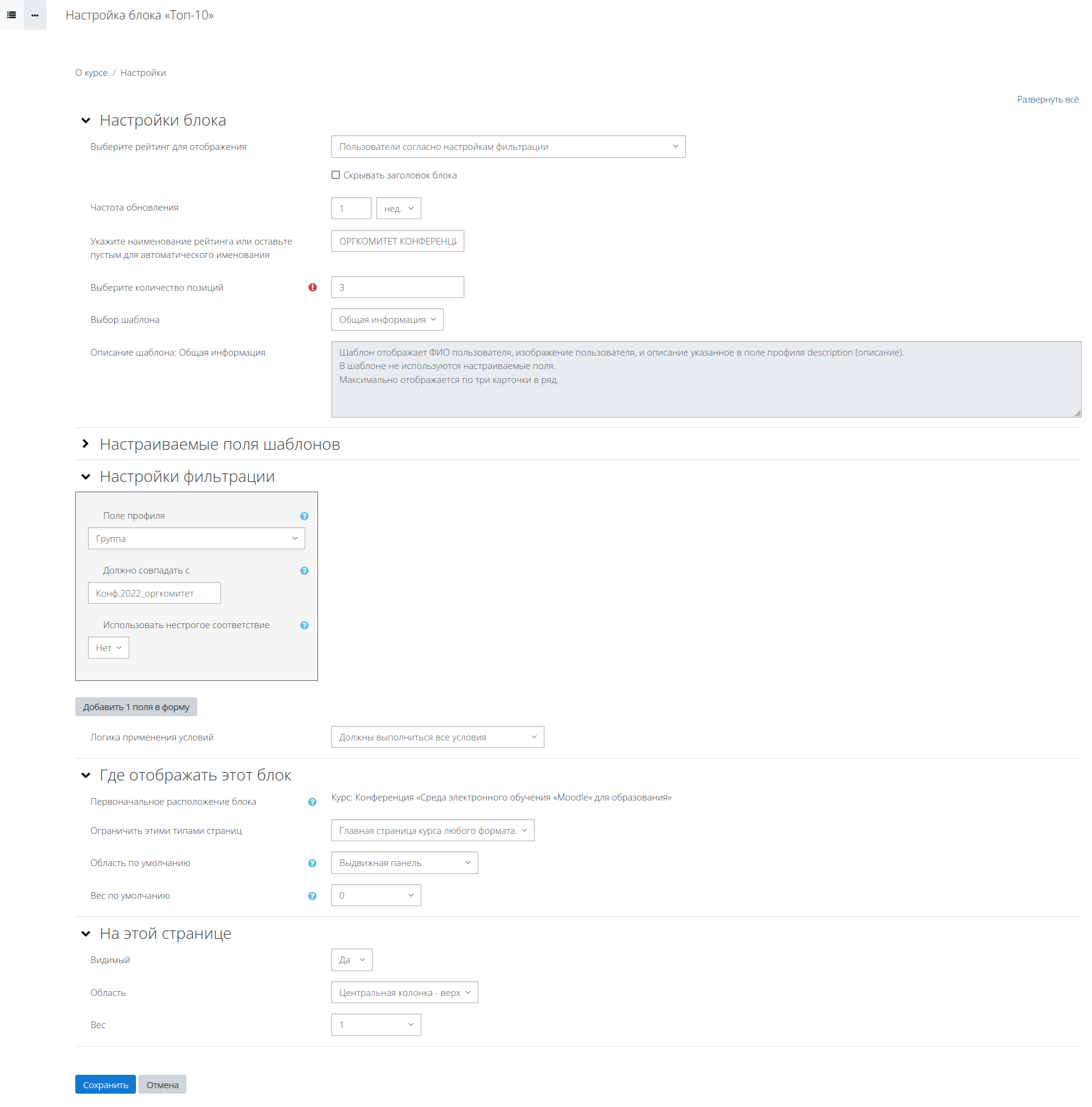Open help for Вес по умолчанию
1092x1107 pixels.
coord(313,896)
